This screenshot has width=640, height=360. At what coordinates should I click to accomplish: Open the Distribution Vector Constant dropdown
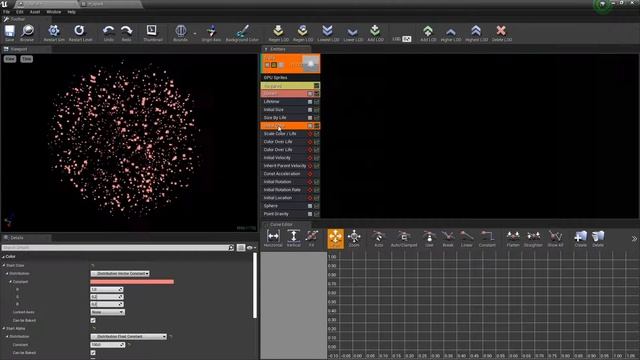pos(120,273)
